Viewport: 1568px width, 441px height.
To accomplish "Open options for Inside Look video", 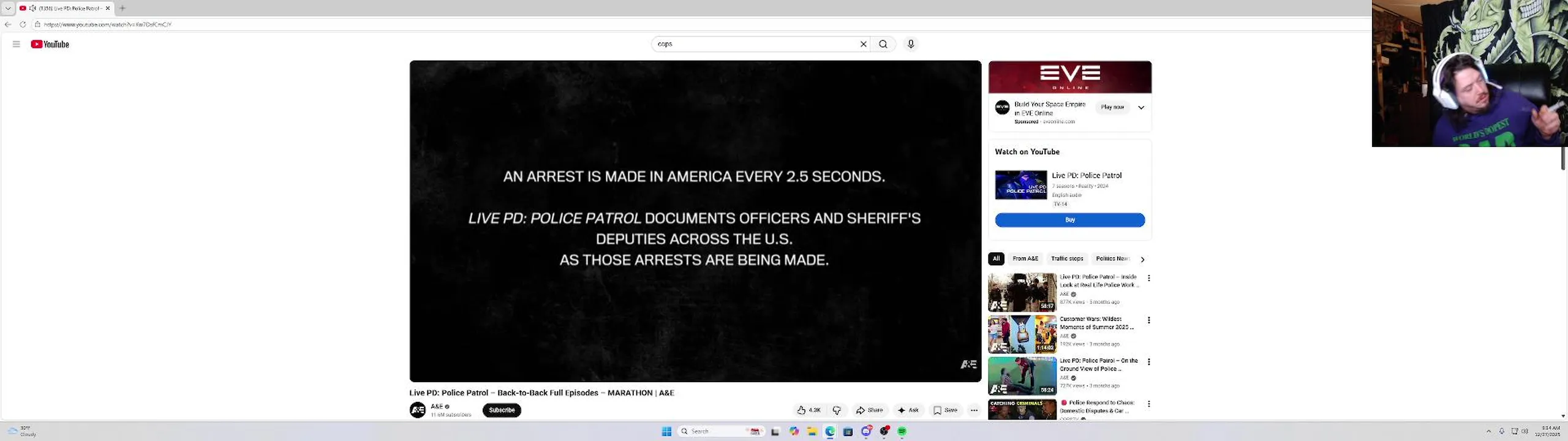I will [x=1149, y=278].
